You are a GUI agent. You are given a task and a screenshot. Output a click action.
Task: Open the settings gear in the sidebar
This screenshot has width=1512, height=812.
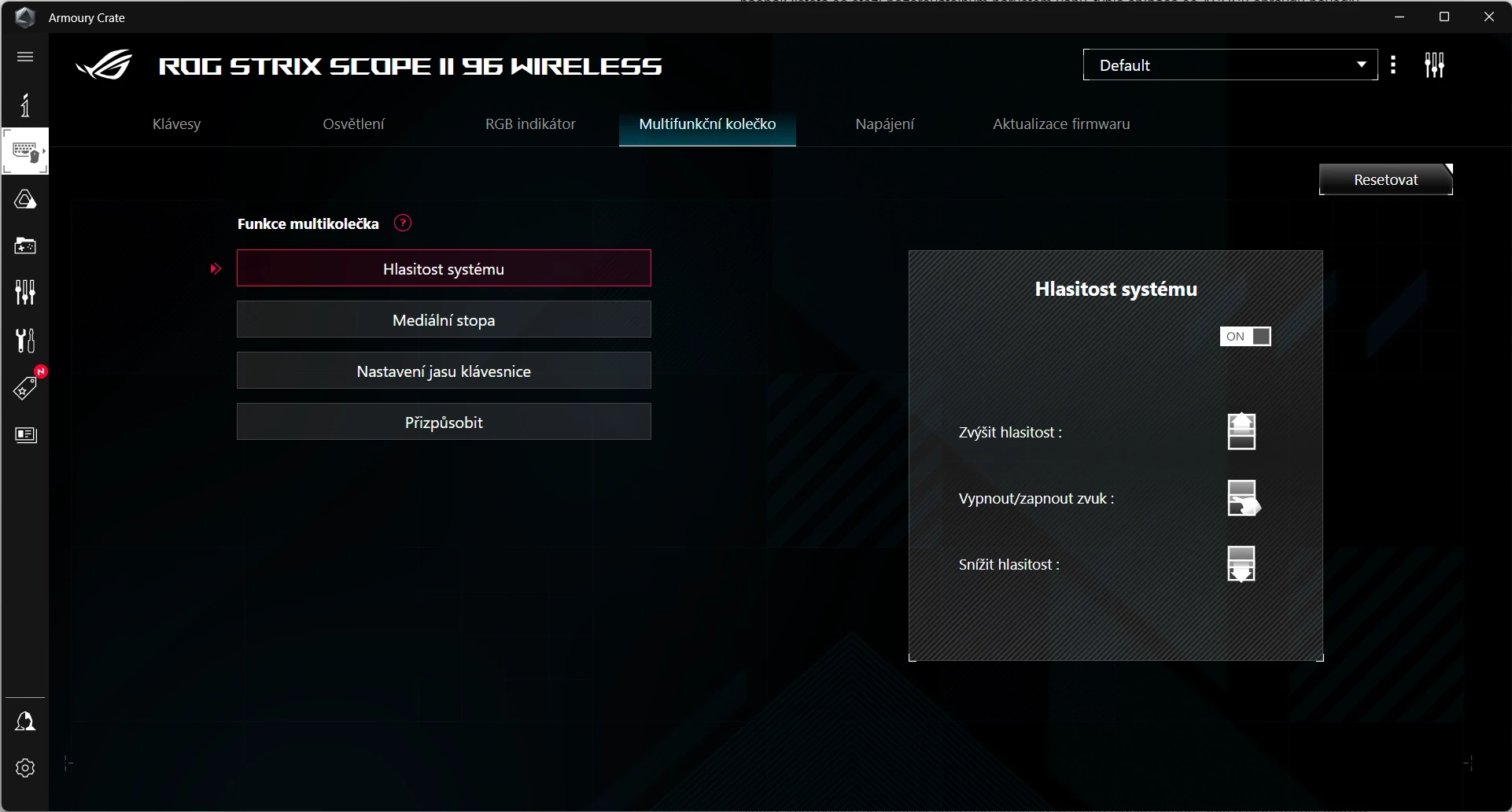pyautogui.click(x=25, y=768)
